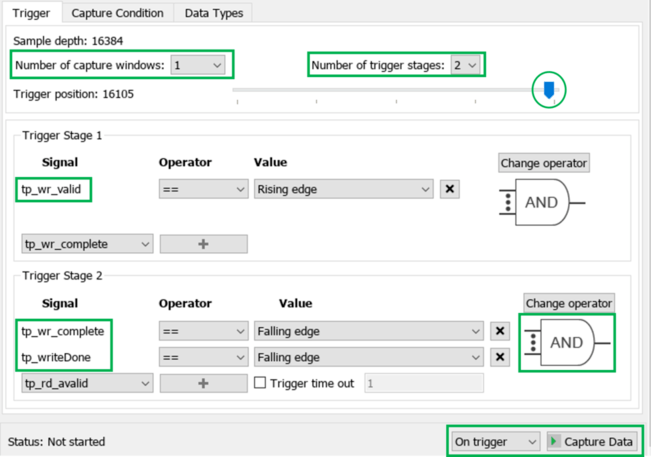Click the Trigger time out value field

click(x=423, y=383)
